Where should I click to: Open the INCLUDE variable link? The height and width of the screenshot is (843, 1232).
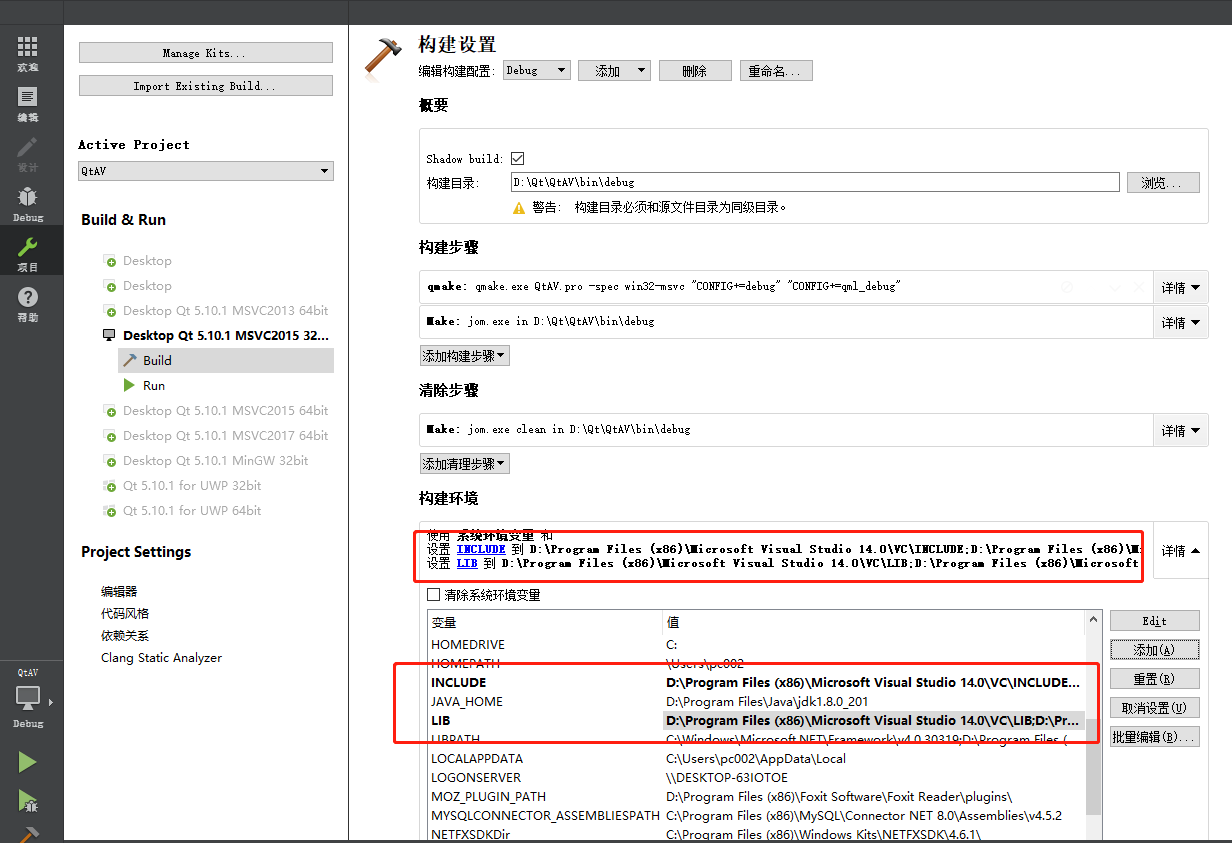(x=481, y=549)
